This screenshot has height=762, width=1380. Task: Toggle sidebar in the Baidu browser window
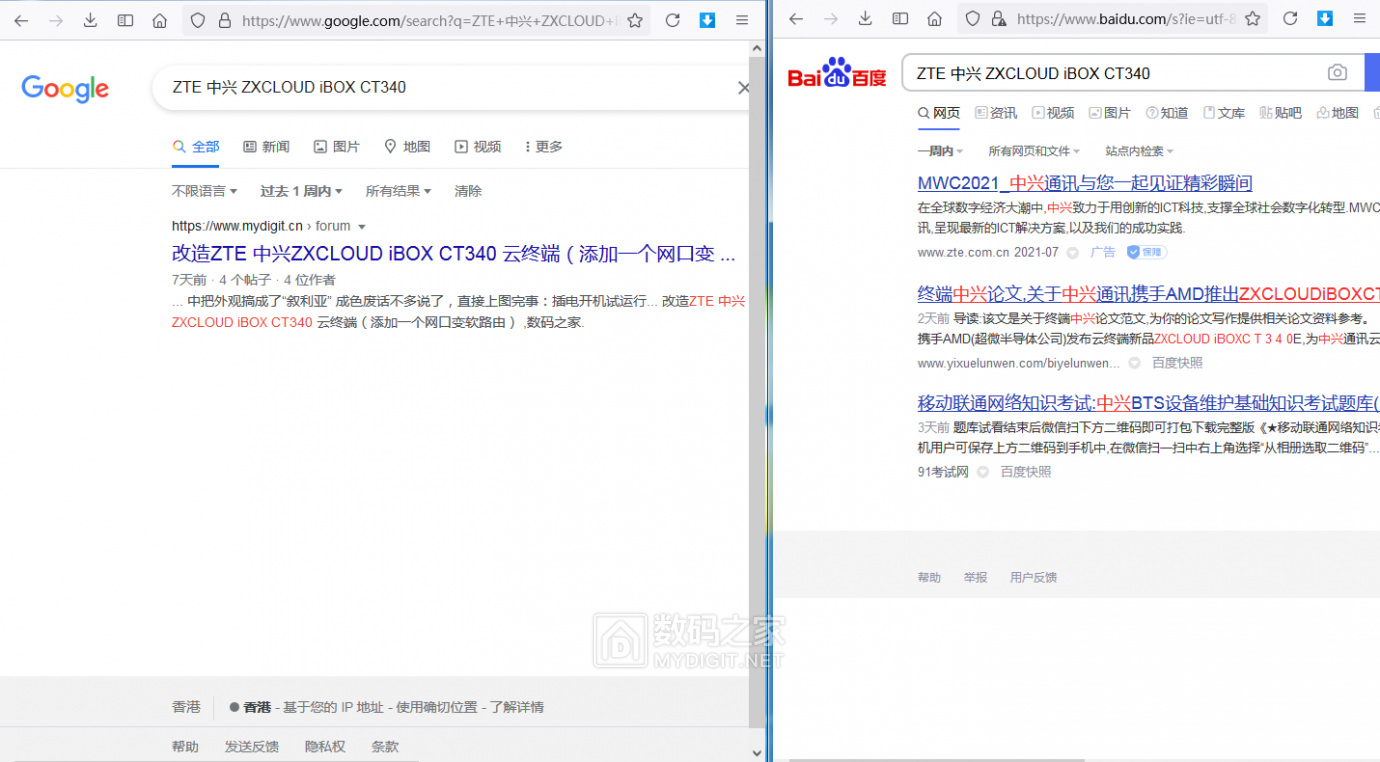[900, 19]
